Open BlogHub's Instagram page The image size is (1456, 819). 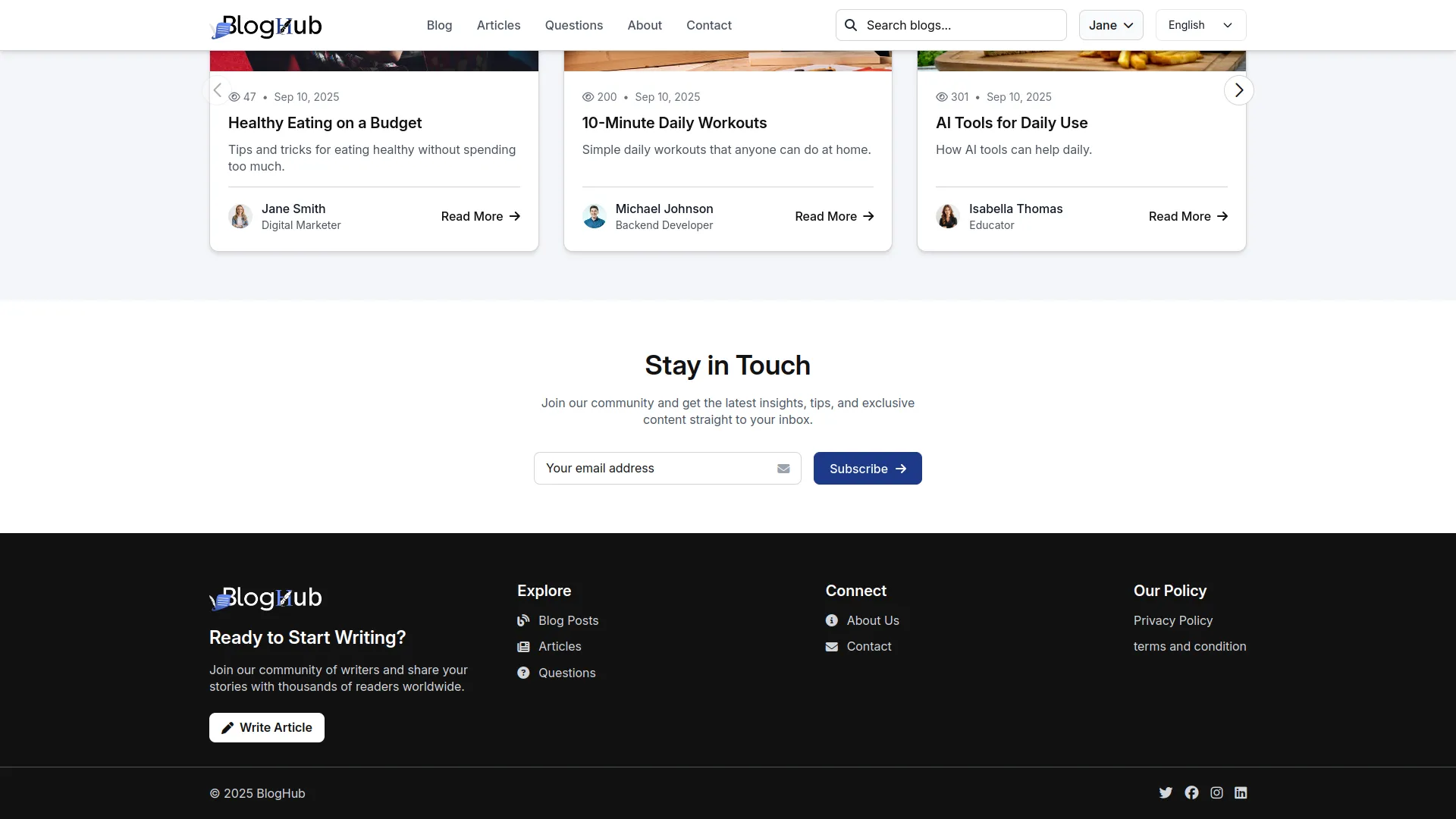point(1216,792)
